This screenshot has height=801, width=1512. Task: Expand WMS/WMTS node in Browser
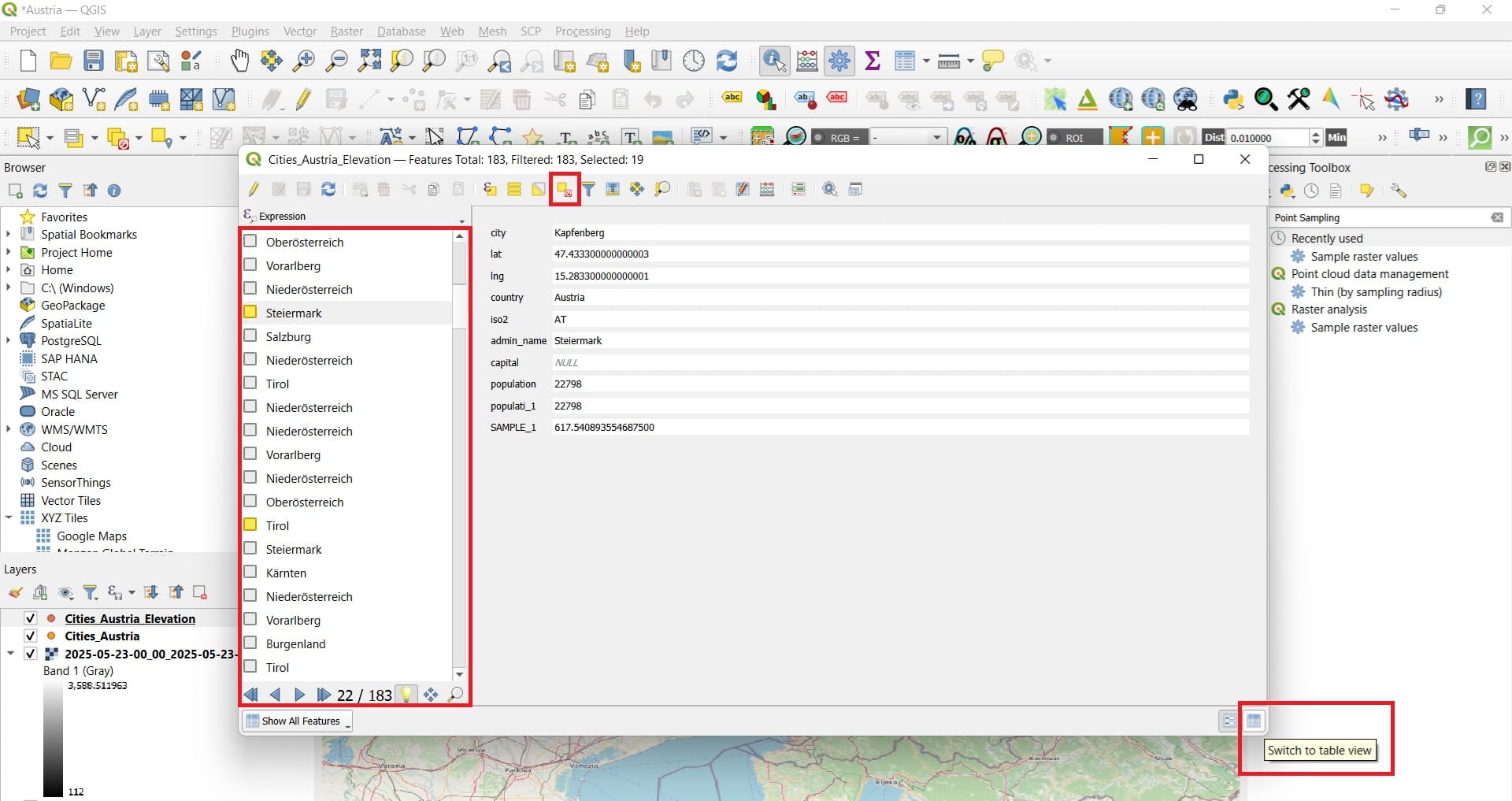9,429
